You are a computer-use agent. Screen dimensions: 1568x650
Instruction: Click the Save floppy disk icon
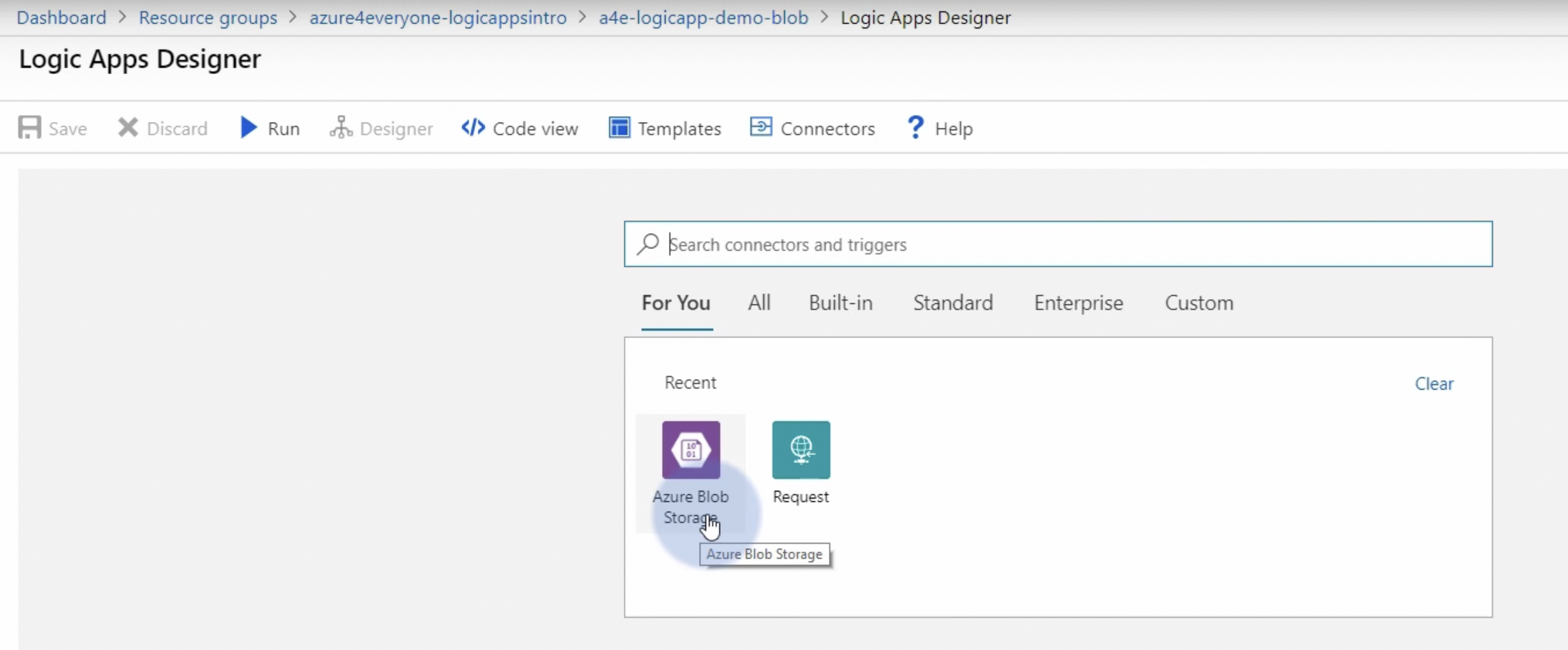pyautogui.click(x=29, y=127)
